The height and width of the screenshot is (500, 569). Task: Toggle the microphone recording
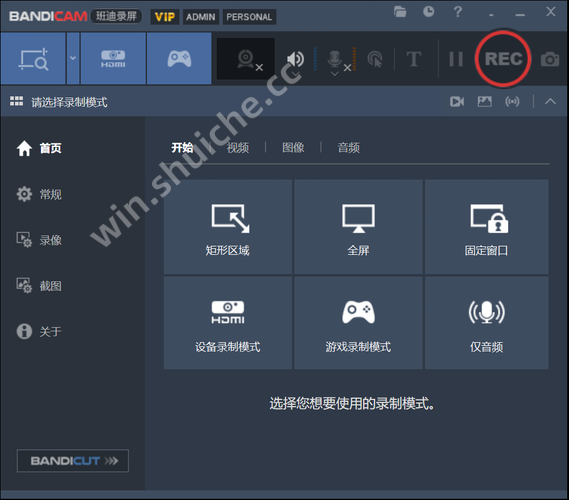coord(335,59)
